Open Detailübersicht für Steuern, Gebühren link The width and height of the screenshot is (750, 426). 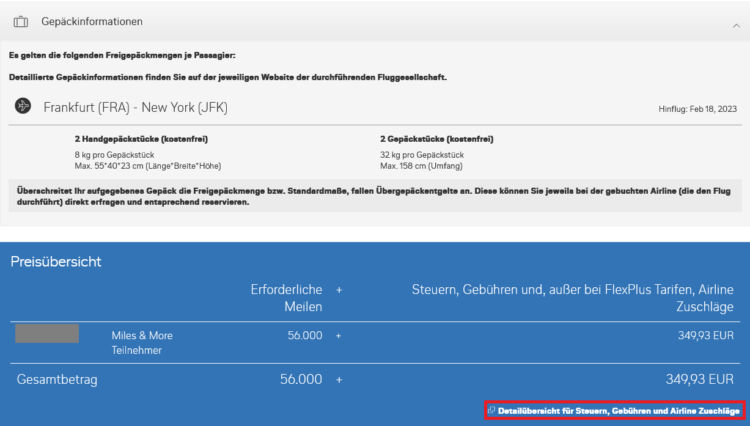pos(619,411)
